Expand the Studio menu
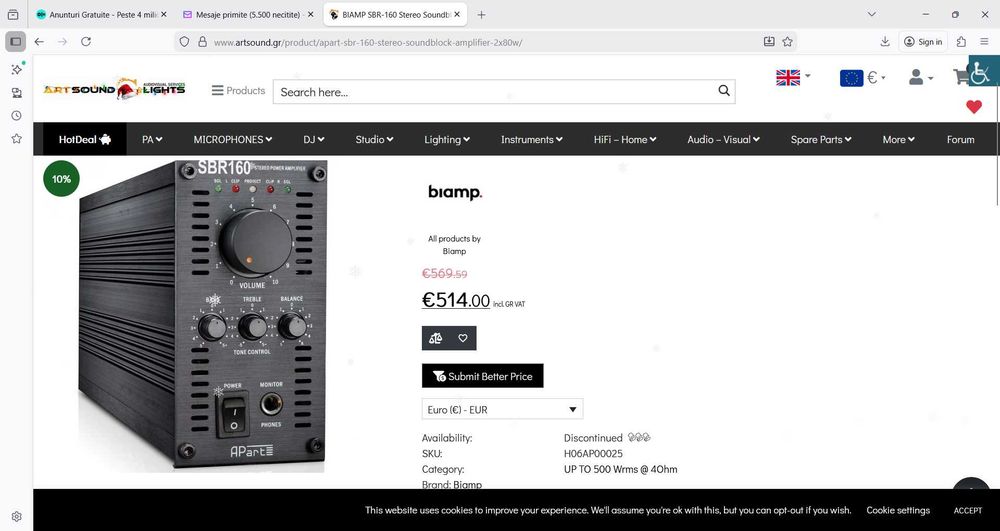 tap(374, 139)
